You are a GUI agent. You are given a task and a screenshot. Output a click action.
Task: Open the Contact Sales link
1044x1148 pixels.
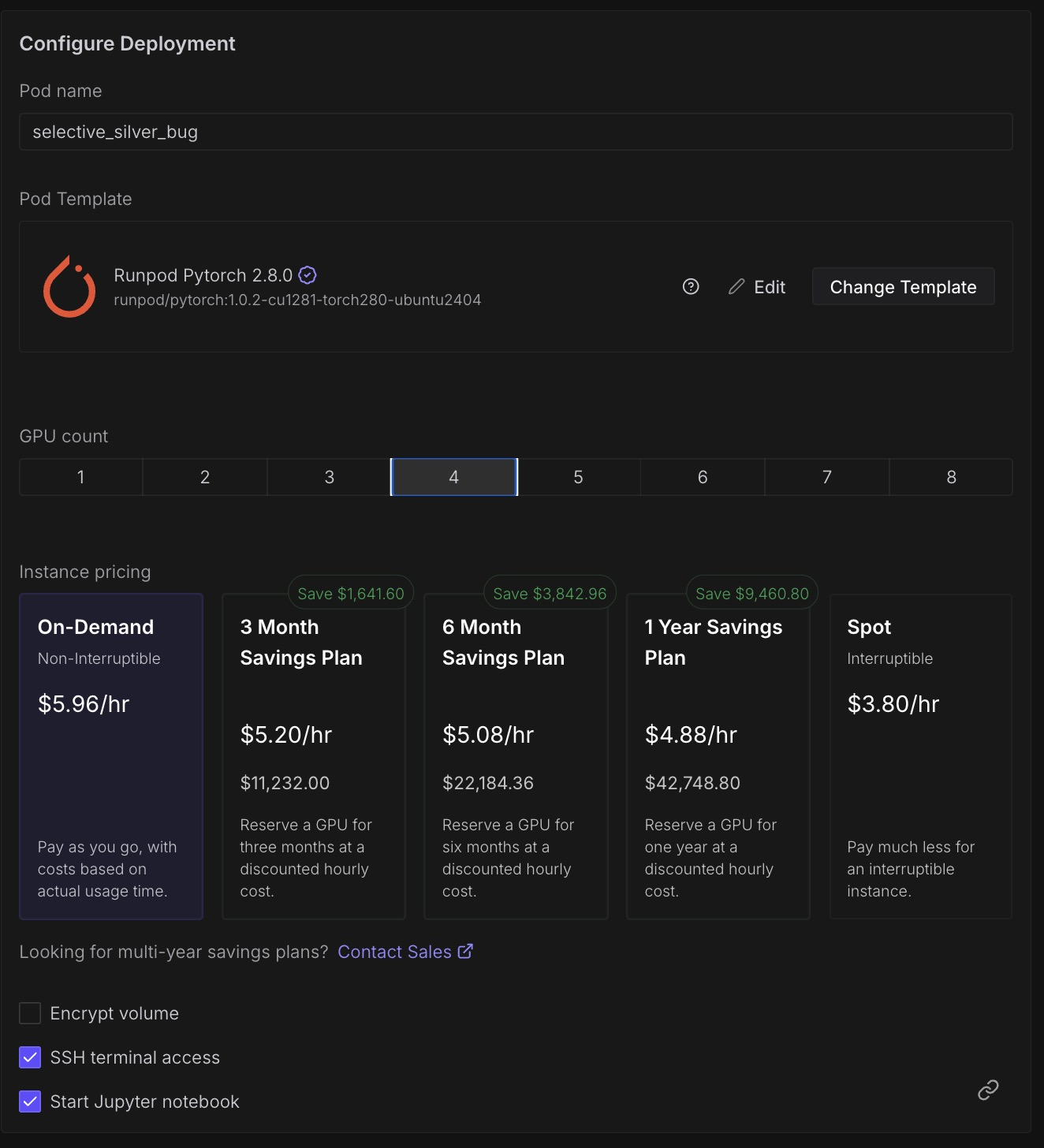pyautogui.click(x=405, y=952)
